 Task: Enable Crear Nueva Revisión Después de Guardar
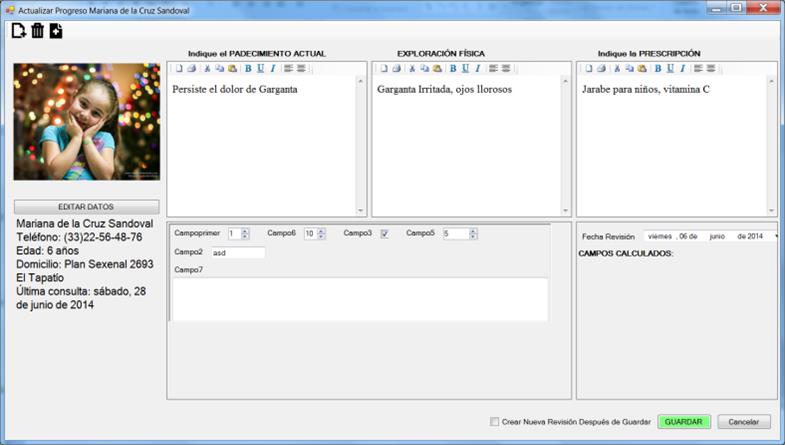[x=495, y=422]
